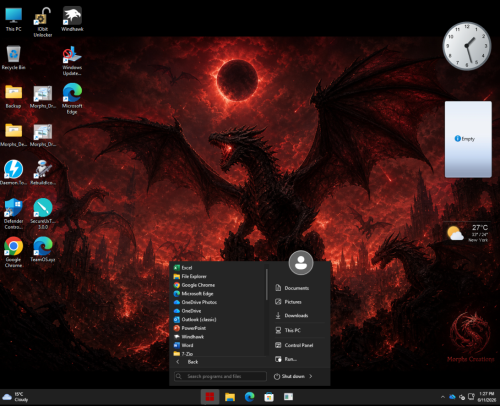Click the New York weather gadget
500x406 pixels.
click(x=468, y=233)
